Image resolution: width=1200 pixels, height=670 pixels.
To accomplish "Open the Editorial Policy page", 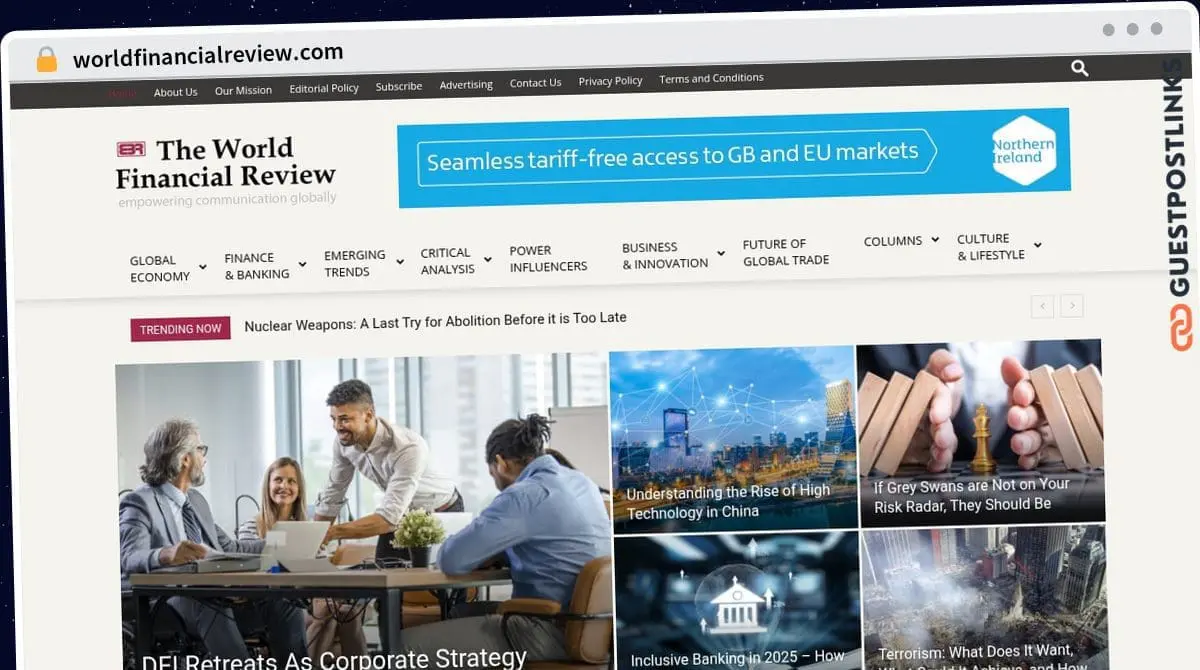I will (x=324, y=88).
